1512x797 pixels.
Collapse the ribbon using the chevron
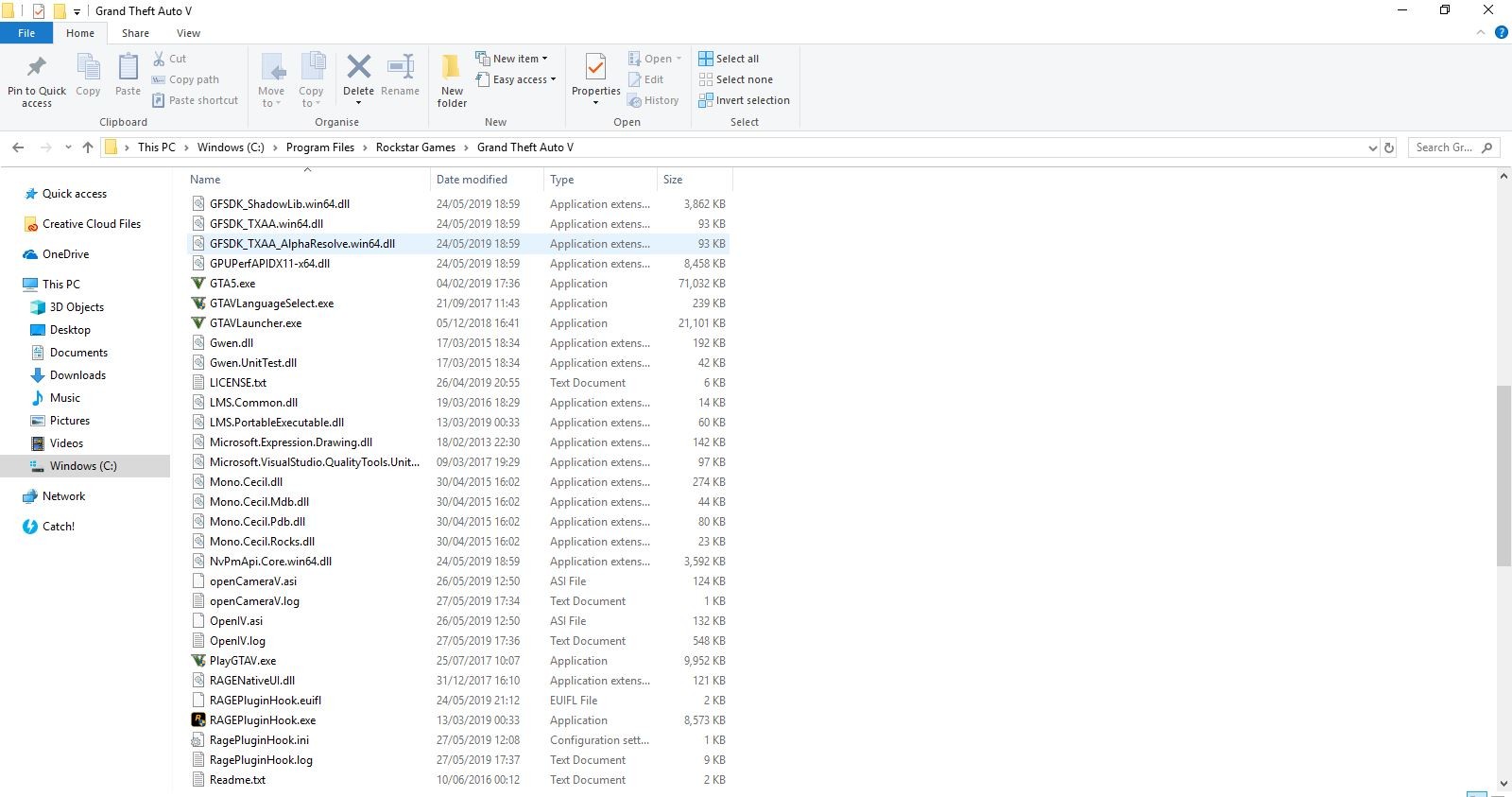[1481, 33]
